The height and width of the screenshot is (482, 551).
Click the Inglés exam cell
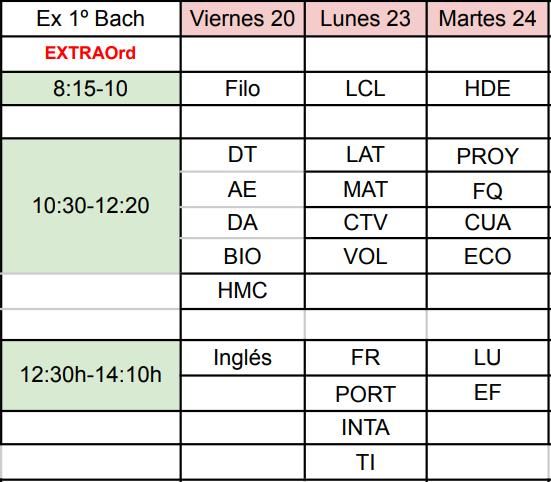pyautogui.click(x=242, y=358)
